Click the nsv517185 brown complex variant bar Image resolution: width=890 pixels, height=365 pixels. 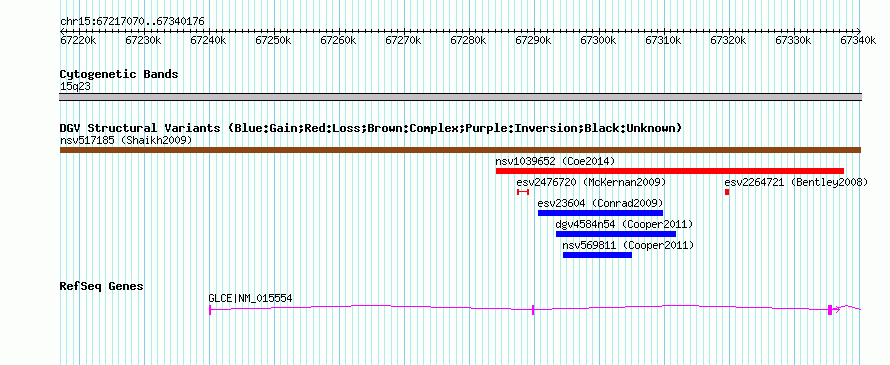460,150
